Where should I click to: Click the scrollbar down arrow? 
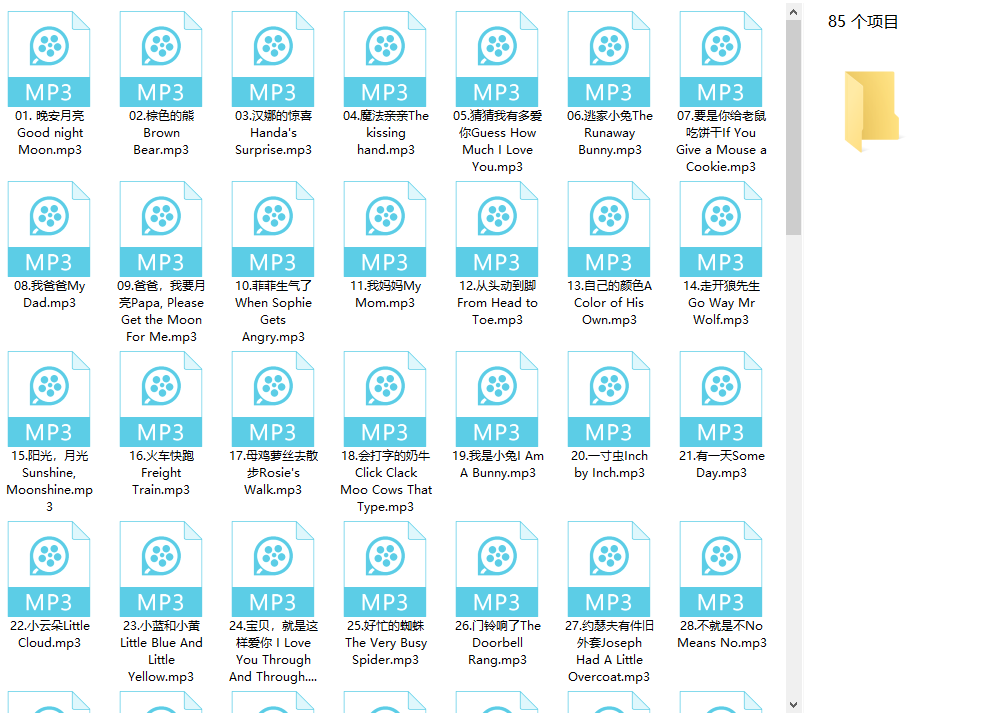tap(793, 704)
